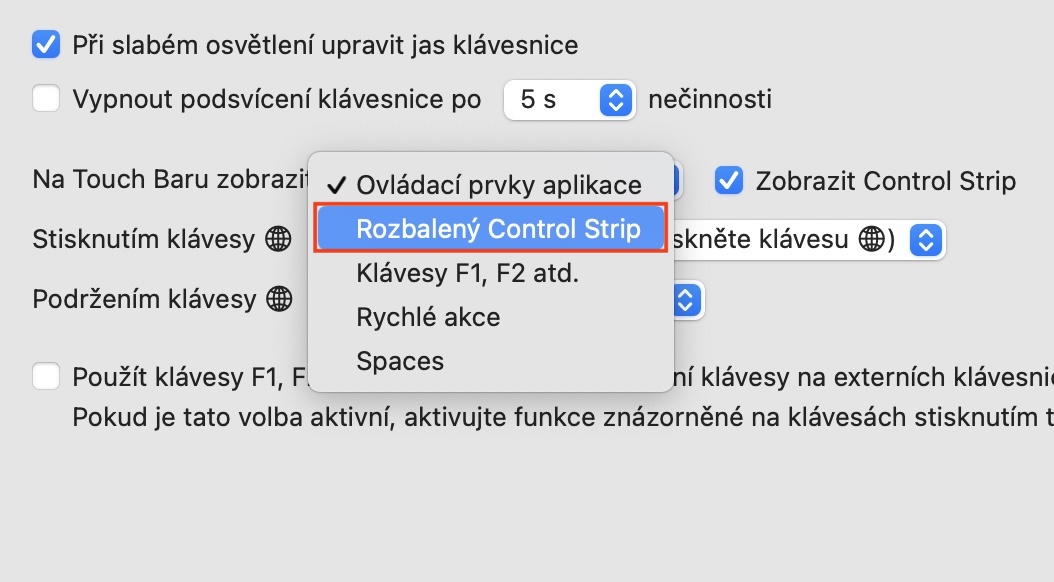Image resolution: width=1054 pixels, height=582 pixels.
Task: Enable using F1, F2 keys as standard keys
Action: click(x=46, y=377)
